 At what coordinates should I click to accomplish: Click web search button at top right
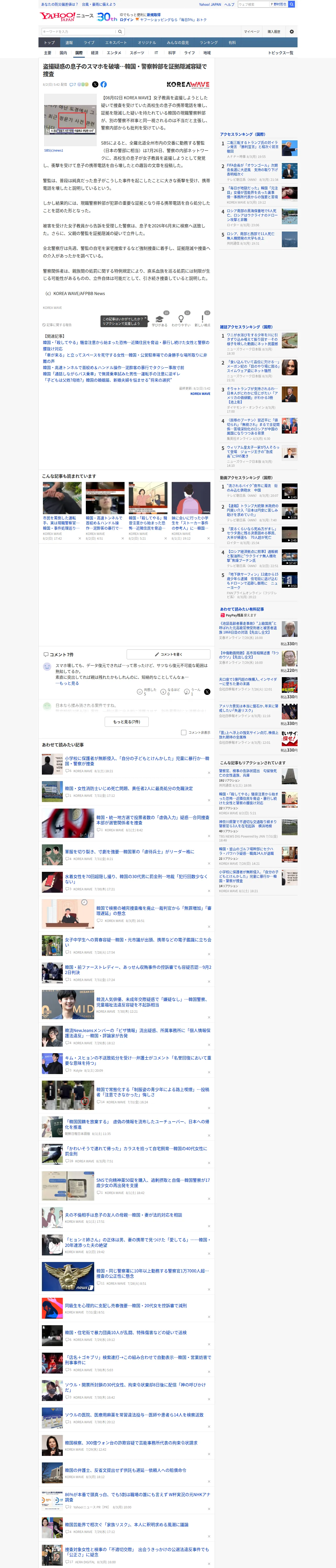(292, 4)
